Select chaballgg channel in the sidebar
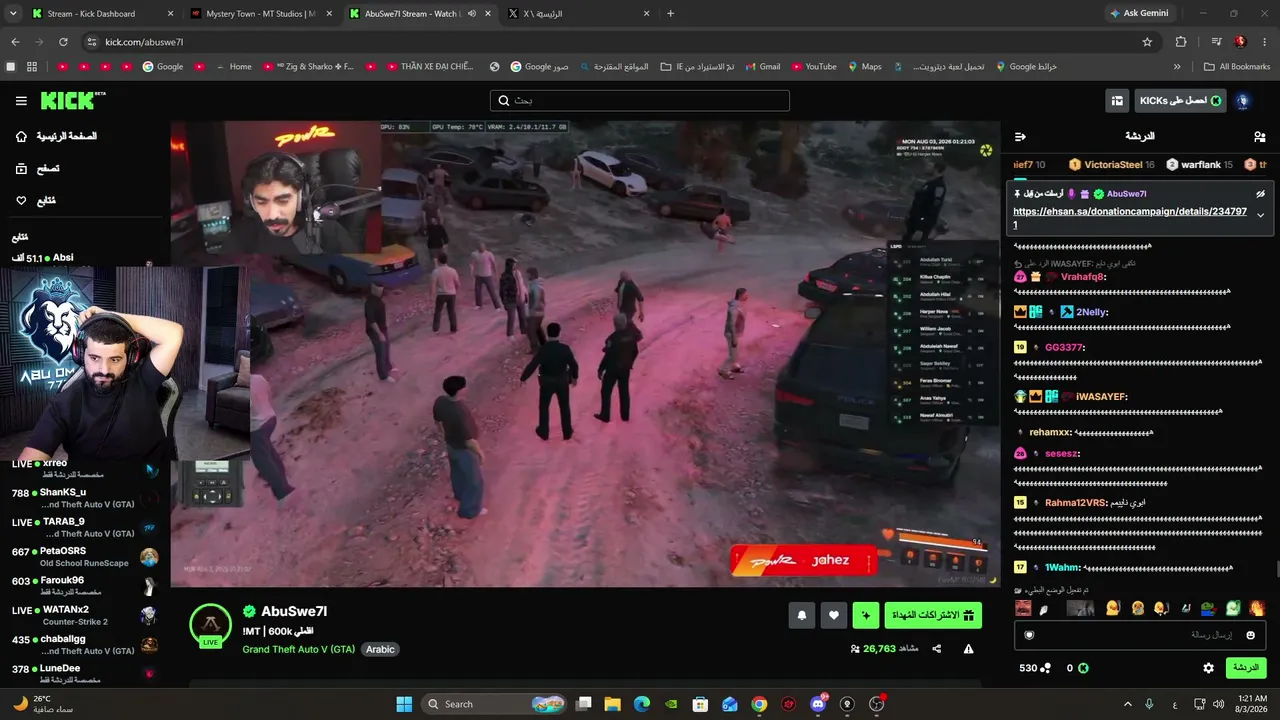 (x=85, y=645)
